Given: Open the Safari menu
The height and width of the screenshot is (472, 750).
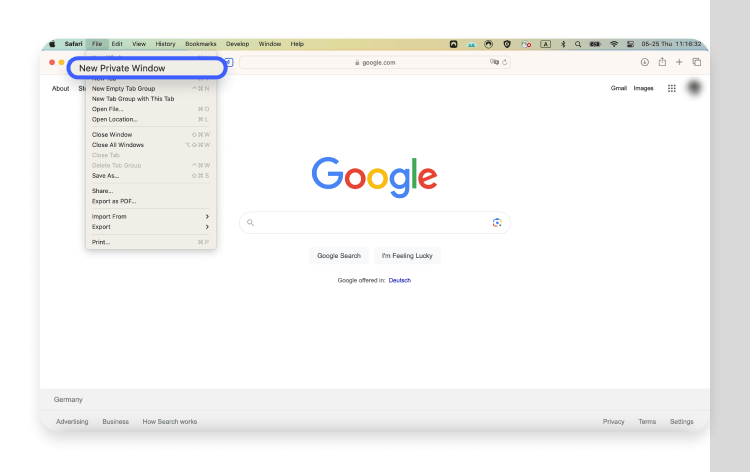Looking at the screenshot, I should click(74, 44).
